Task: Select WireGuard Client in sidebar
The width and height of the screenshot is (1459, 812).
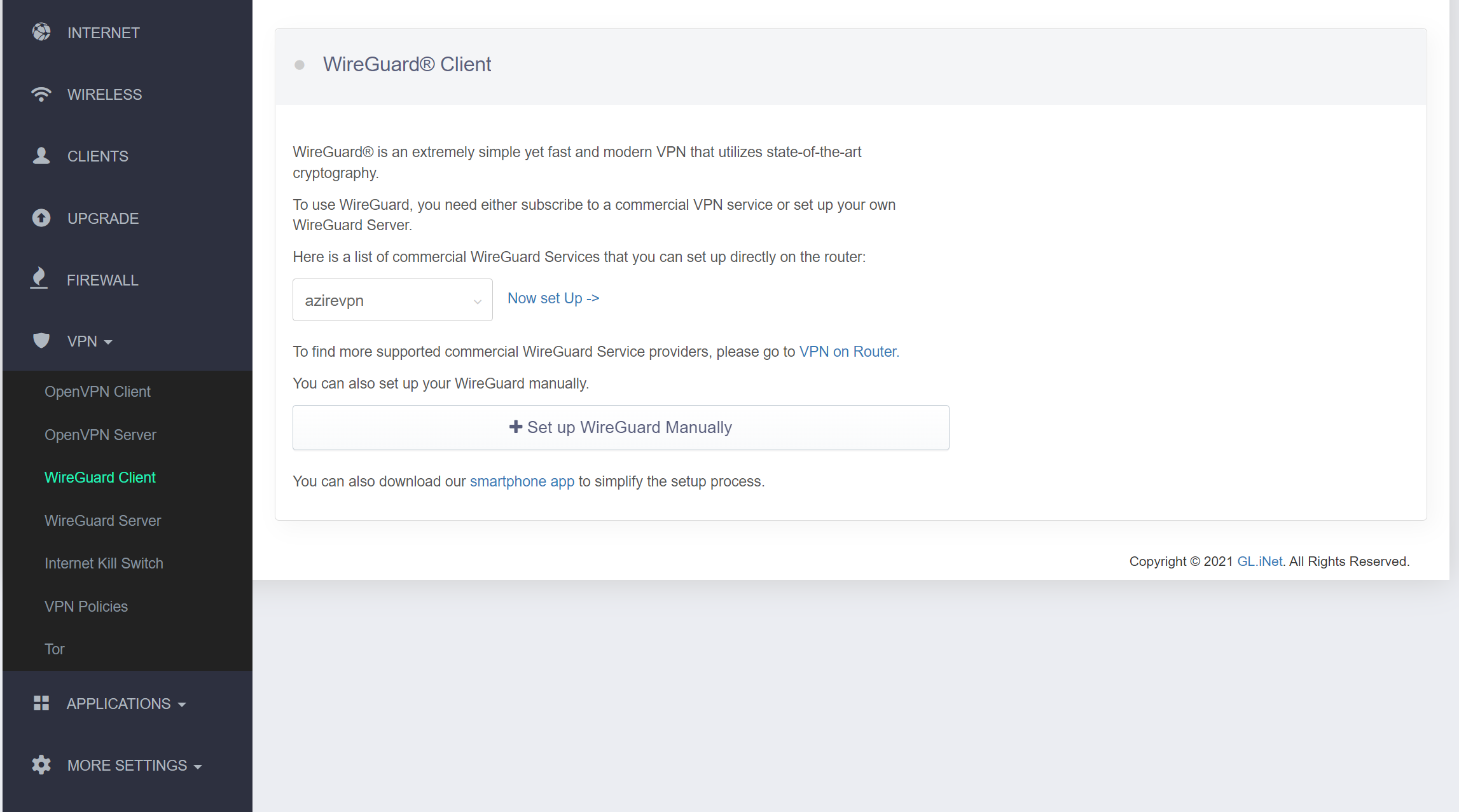Action: pyautogui.click(x=100, y=478)
